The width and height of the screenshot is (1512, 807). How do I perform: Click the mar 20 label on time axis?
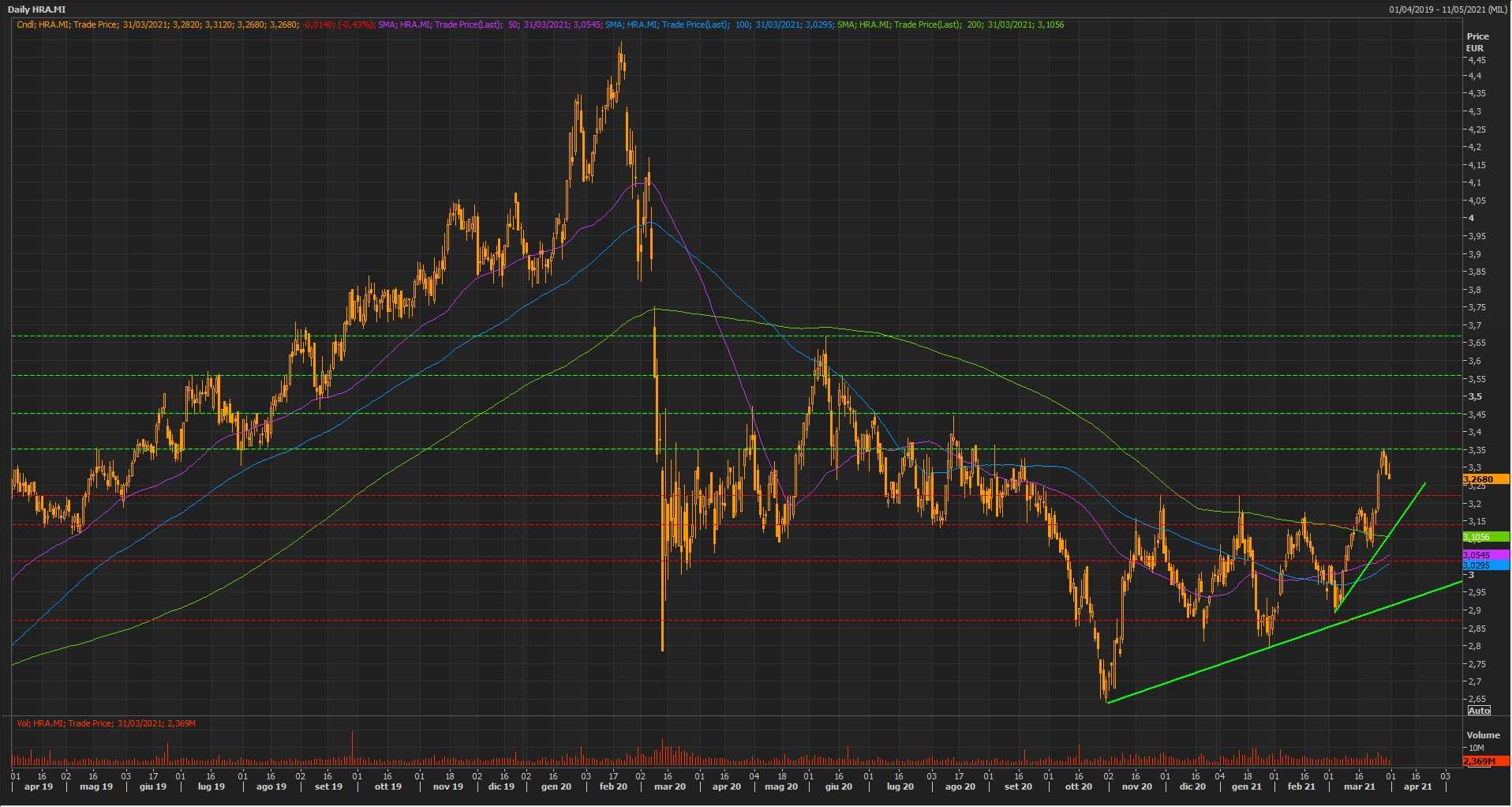670,786
